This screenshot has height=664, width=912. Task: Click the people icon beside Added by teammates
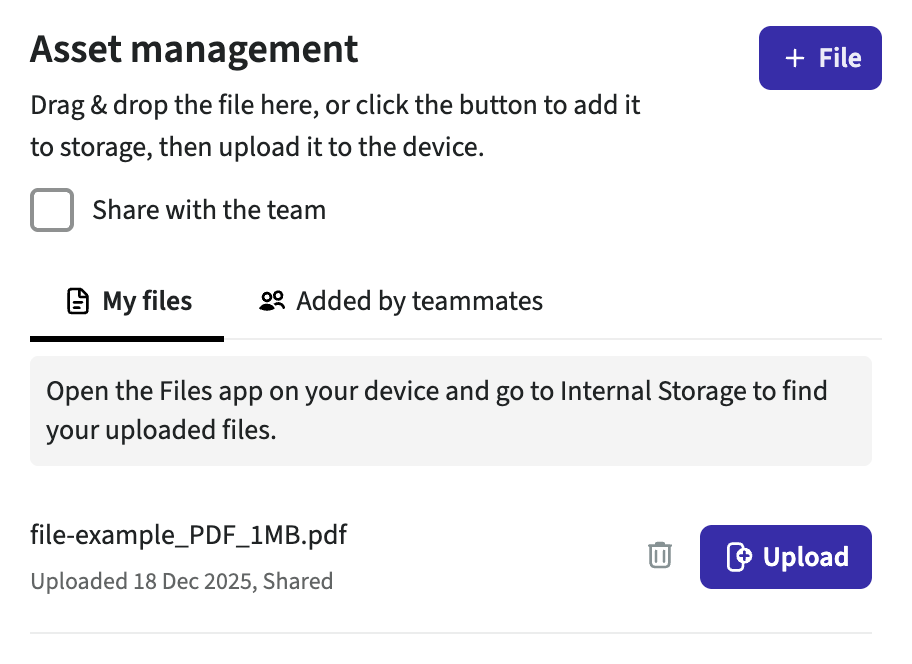tap(272, 301)
